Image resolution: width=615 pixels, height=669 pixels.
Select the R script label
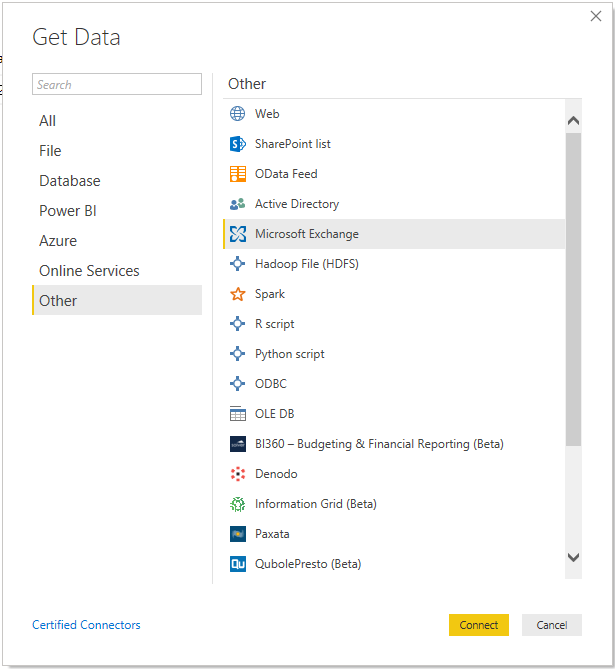(x=274, y=324)
